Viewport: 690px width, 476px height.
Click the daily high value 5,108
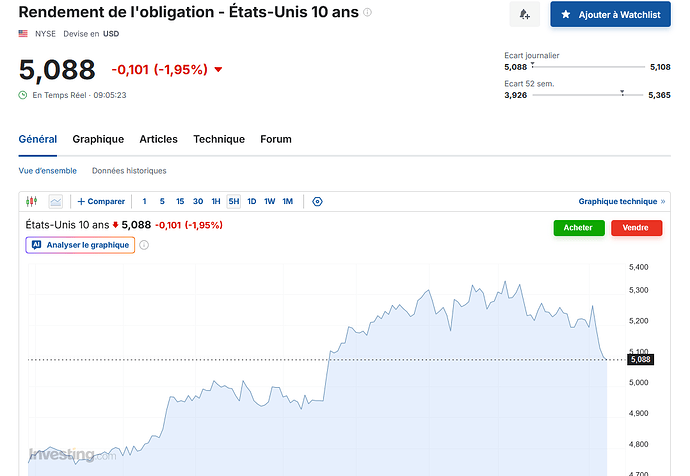660,67
